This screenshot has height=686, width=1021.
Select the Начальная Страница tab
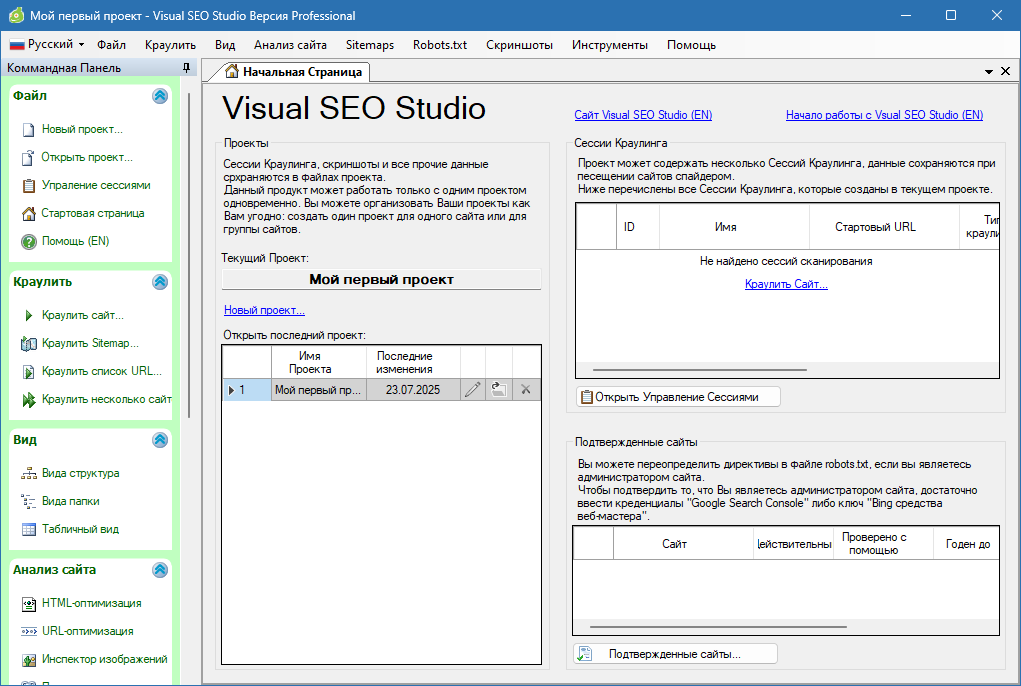(294, 72)
